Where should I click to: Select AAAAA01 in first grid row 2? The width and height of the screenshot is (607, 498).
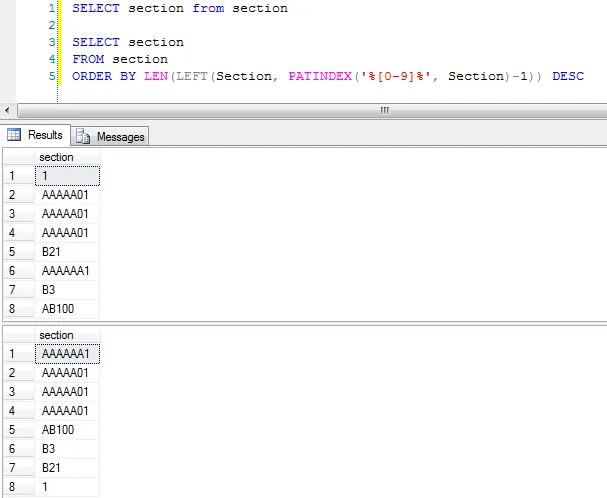tap(67, 195)
